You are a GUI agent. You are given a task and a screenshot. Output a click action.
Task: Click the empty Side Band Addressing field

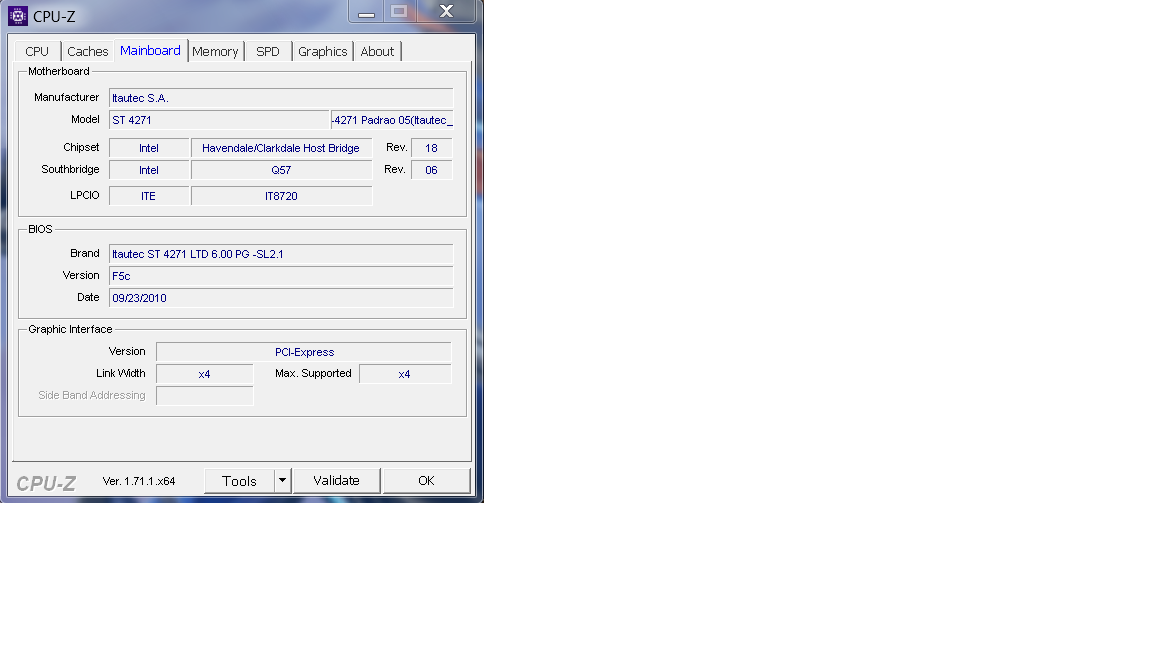point(204,396)
